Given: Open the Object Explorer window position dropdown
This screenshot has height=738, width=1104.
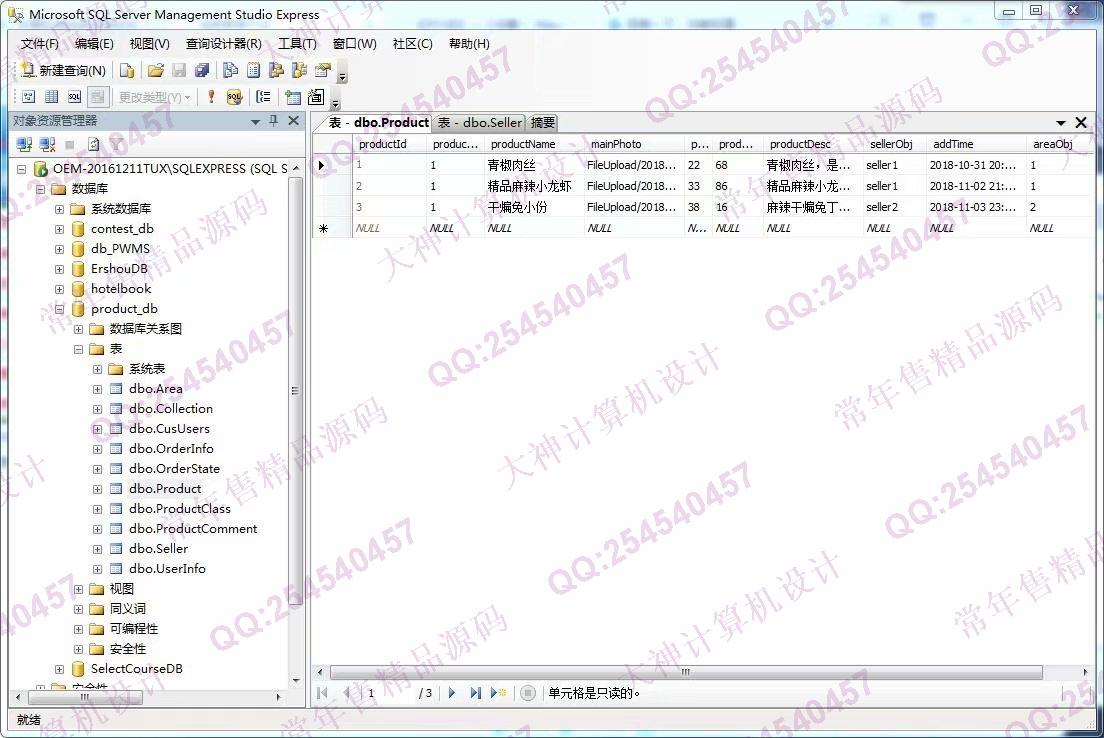Looking at the screenshot, I should click(x=256, y=122).
